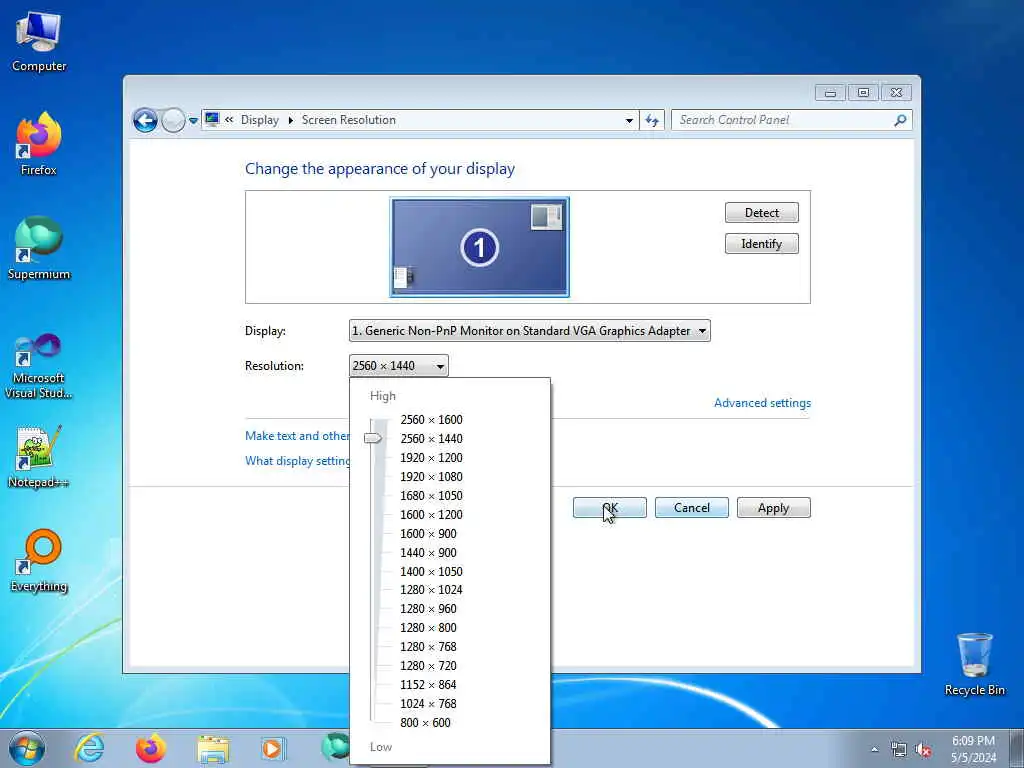
Task: Open the 'What display settings' help link
Action: pos(297,460)
